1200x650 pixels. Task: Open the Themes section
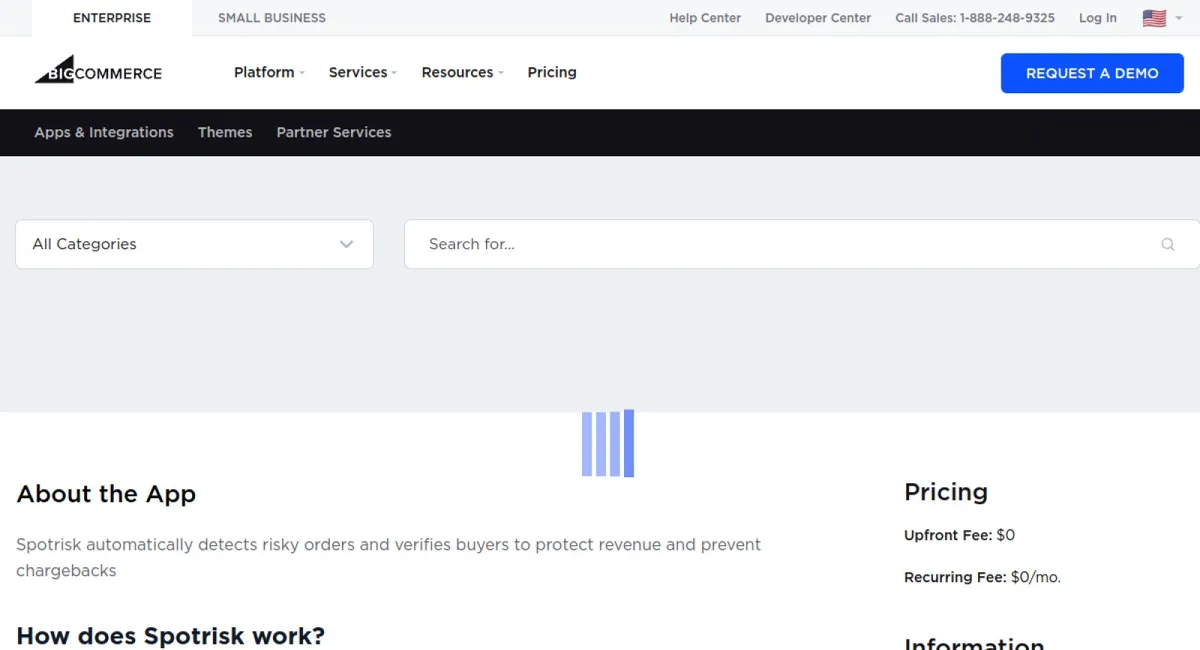pyautogui.click(x=225, y=132)
